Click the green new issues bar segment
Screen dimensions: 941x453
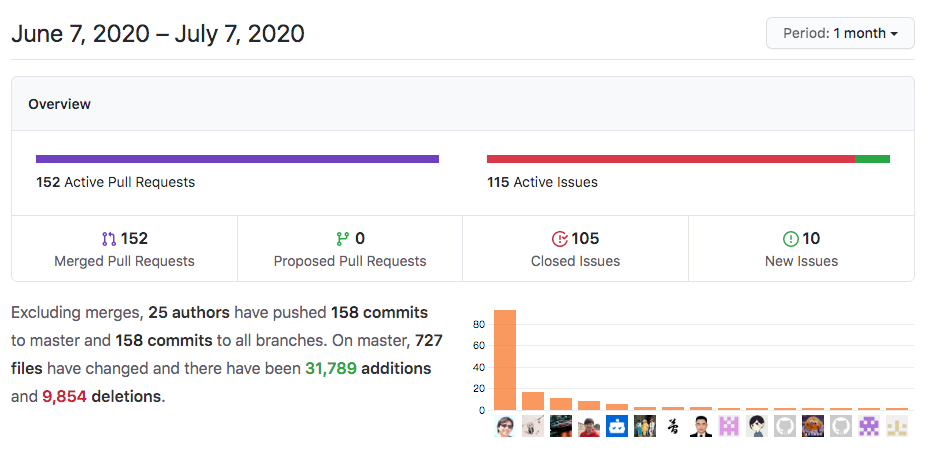pos(873,159)
